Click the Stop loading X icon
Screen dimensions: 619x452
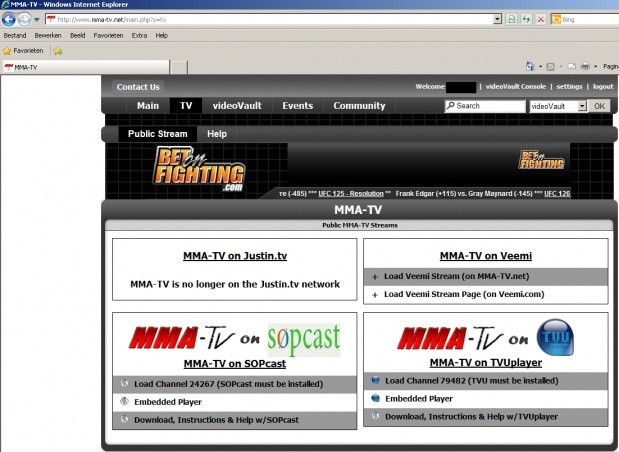541,19
